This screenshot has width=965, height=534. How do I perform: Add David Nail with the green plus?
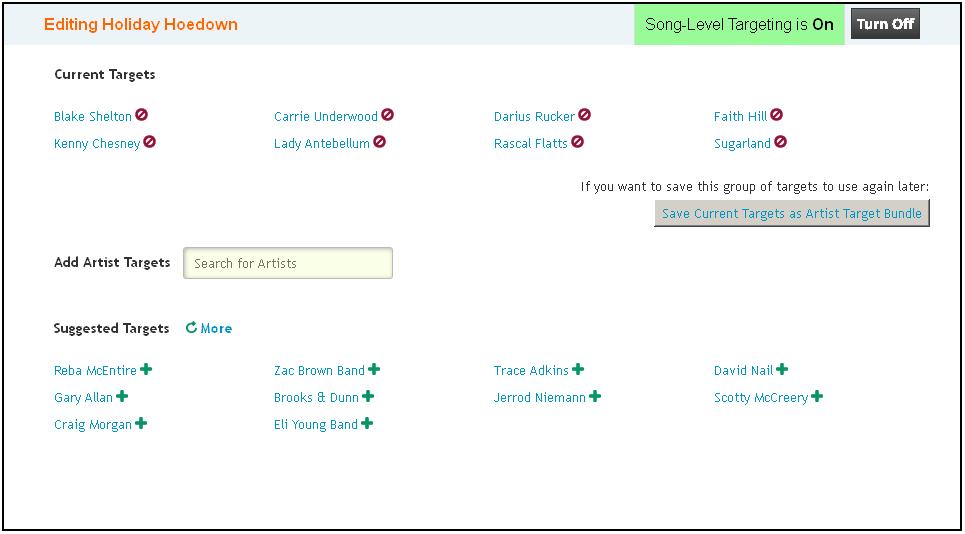[x=782, y=369]
